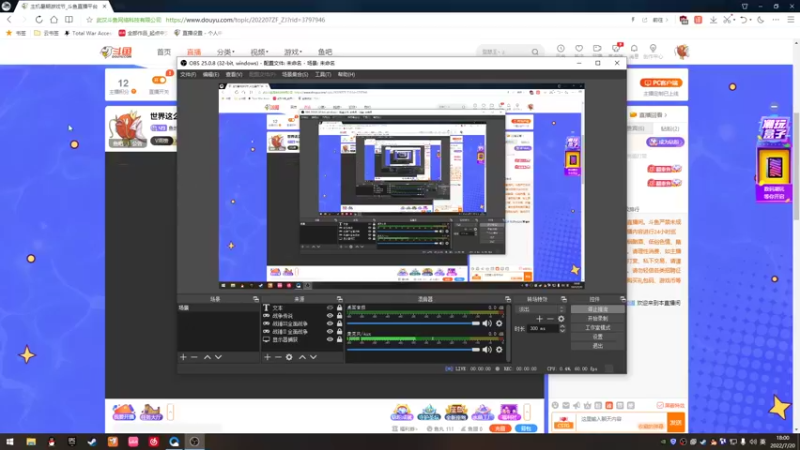The width and height of the screenshot is (800, 450).
Task: Toggle the block effects checkbox in chat
Action: pyautogui.click(x=660, y=405)
